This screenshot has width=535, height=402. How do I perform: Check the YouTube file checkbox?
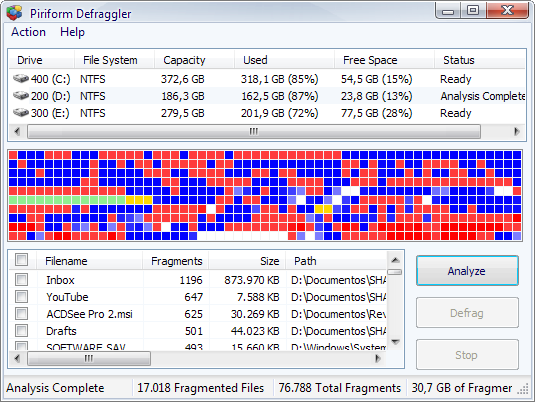pos(21,297)
